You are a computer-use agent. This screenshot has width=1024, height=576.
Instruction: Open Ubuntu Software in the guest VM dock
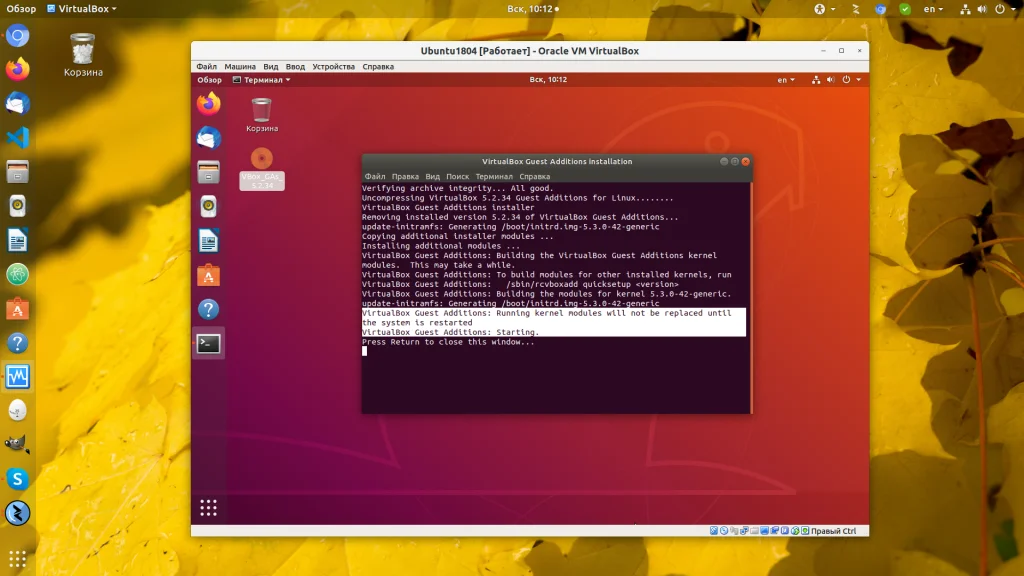click(x=208, y=275)
